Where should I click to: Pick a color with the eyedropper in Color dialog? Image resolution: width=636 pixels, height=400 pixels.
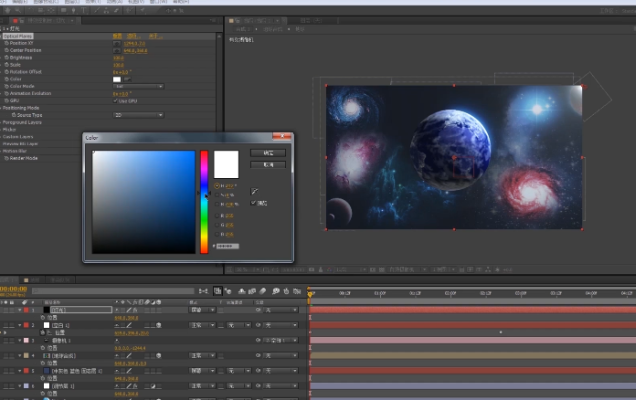click(256, 191)
